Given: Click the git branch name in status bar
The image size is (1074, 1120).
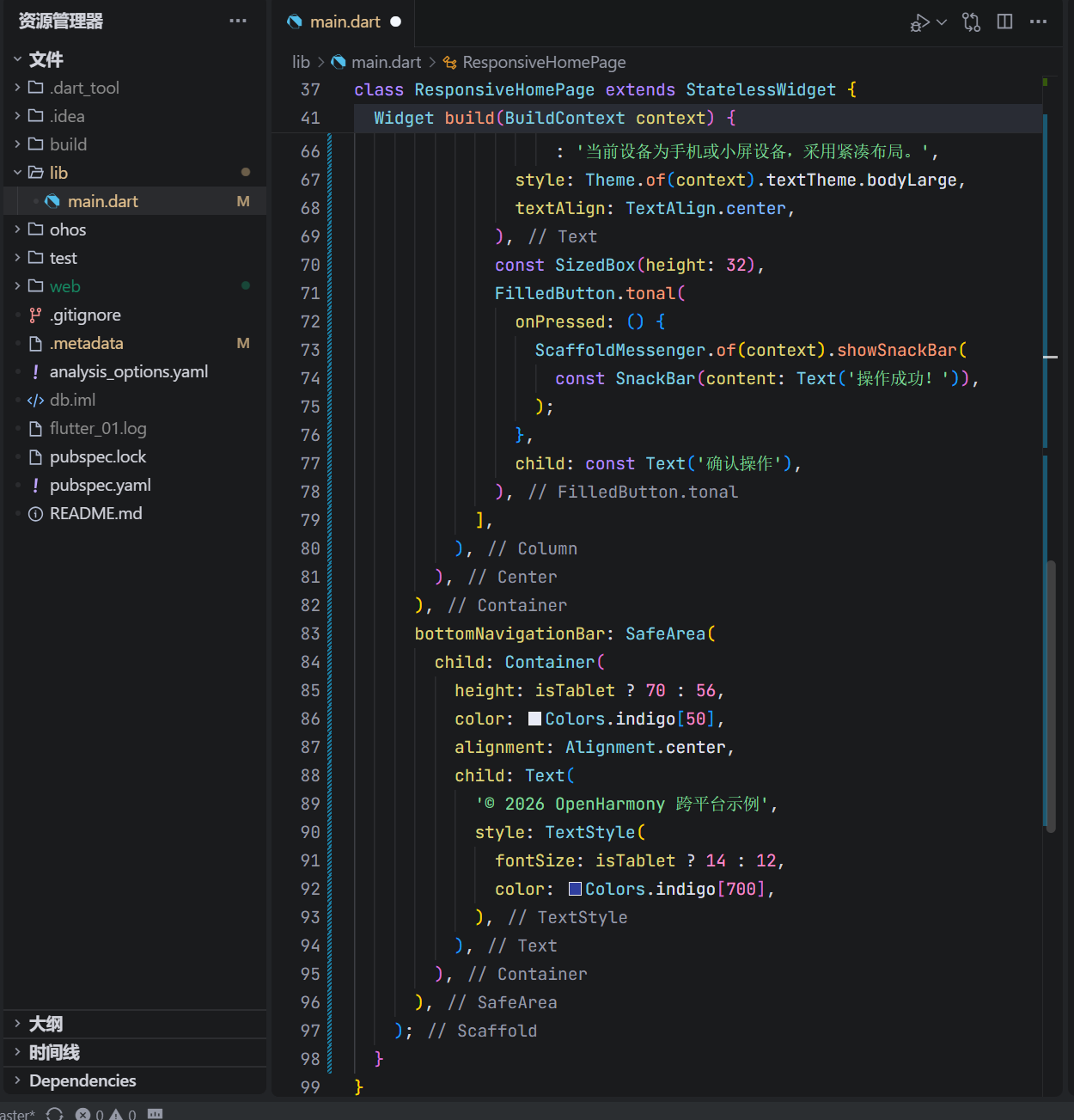Looking at the screenshot, I should pos(17,1114).
